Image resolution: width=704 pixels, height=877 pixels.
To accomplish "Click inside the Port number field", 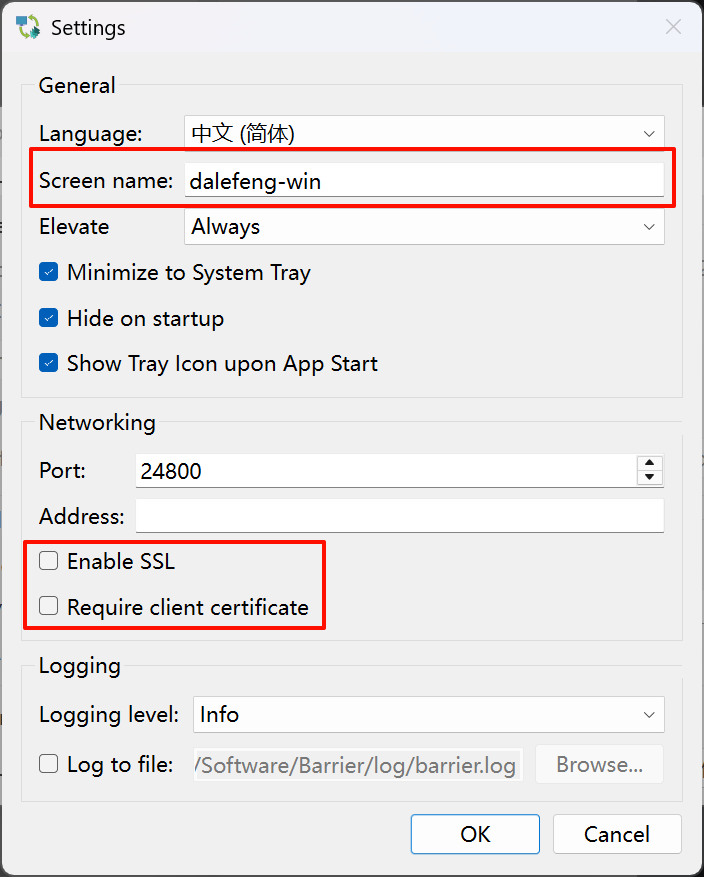I will point(385,471).
